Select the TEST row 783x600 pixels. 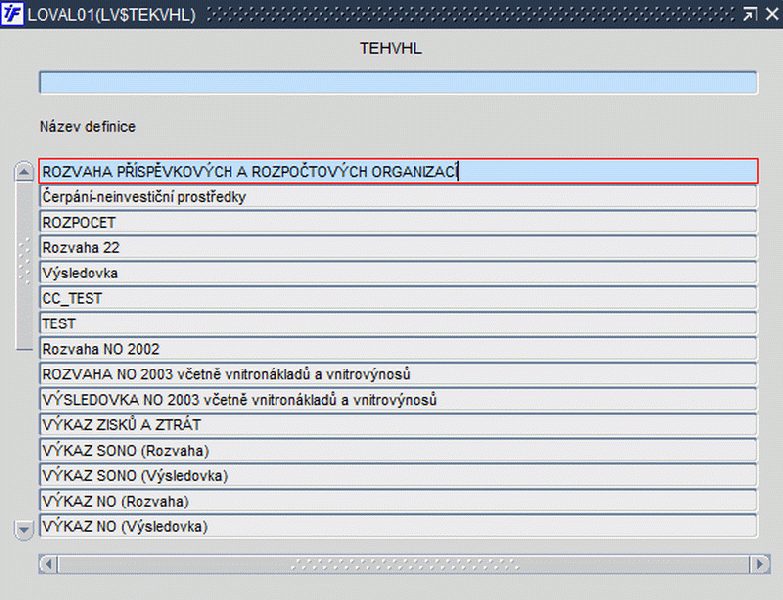click(x=398, y=323)
